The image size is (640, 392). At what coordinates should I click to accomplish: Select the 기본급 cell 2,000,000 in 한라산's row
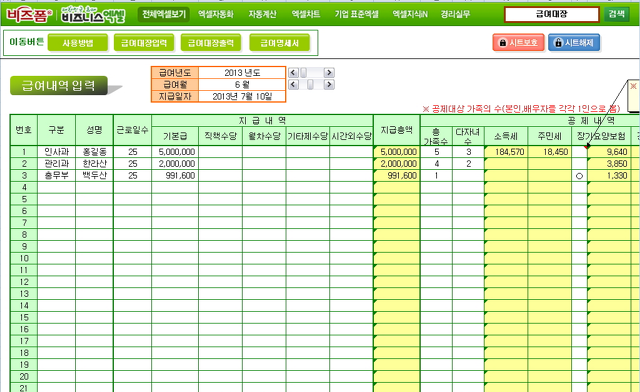pyautogui.click(x=175, y=164)
